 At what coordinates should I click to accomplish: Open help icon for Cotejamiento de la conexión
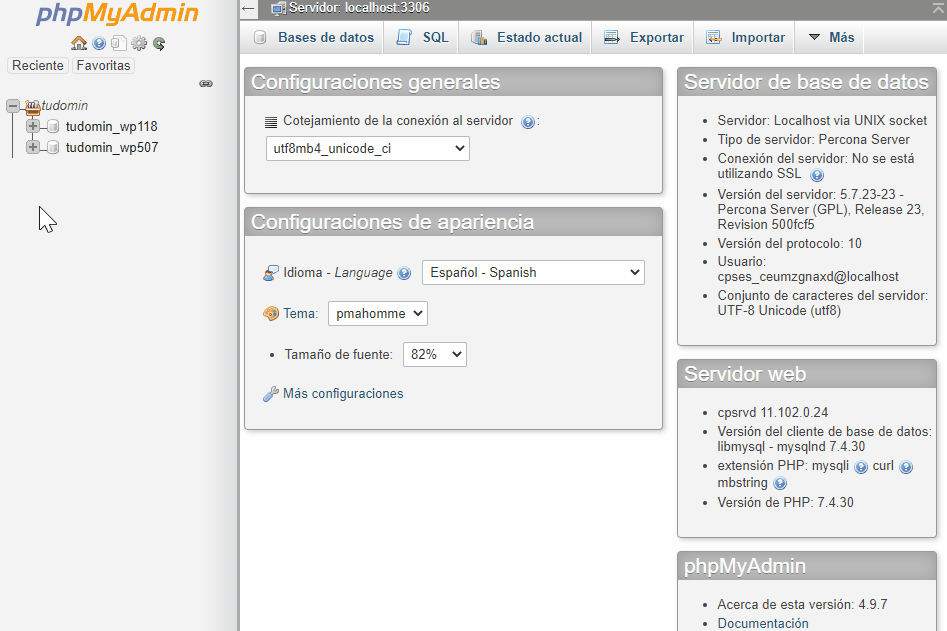coord(528,123)
